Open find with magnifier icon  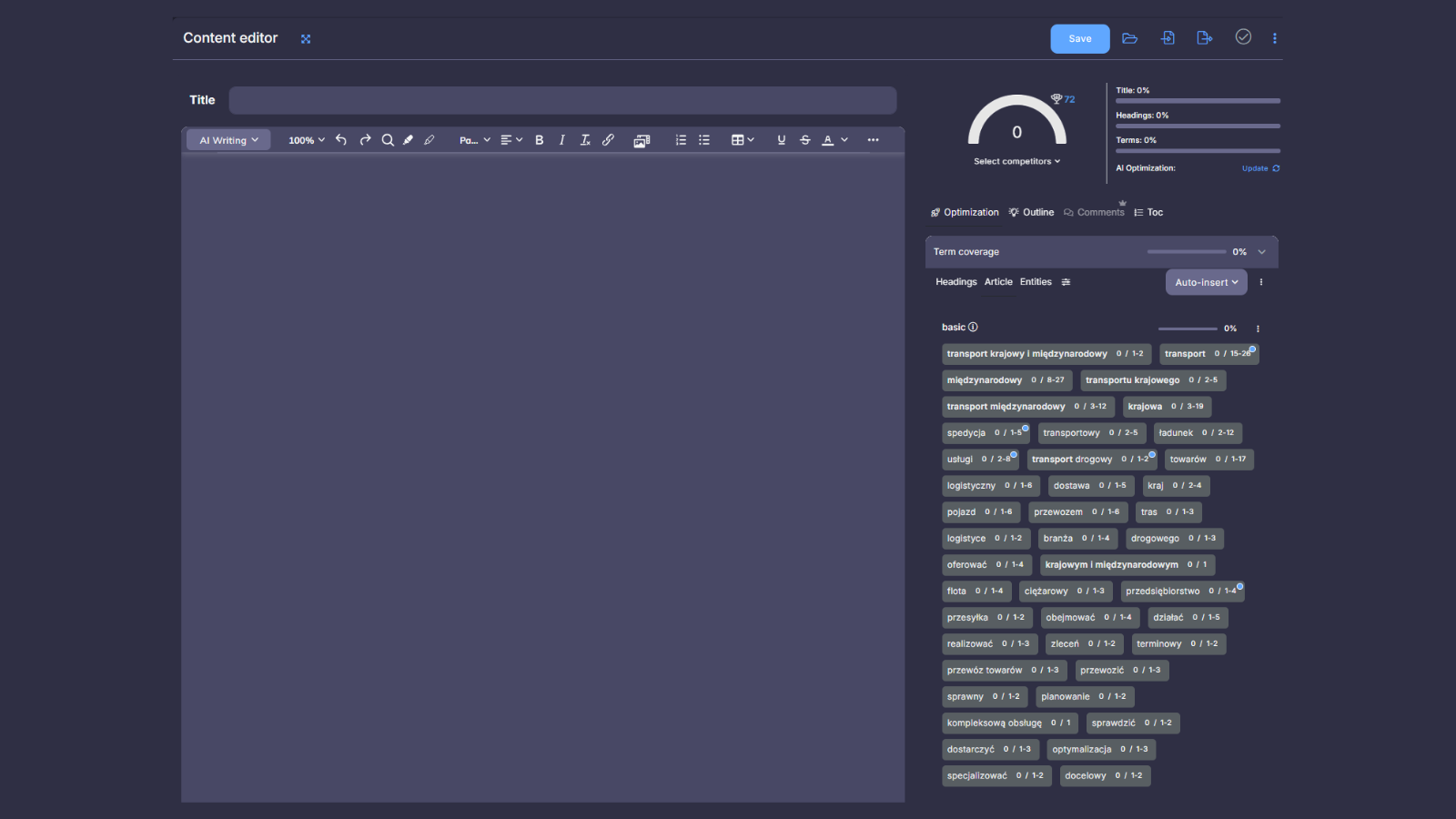[388, 140]
